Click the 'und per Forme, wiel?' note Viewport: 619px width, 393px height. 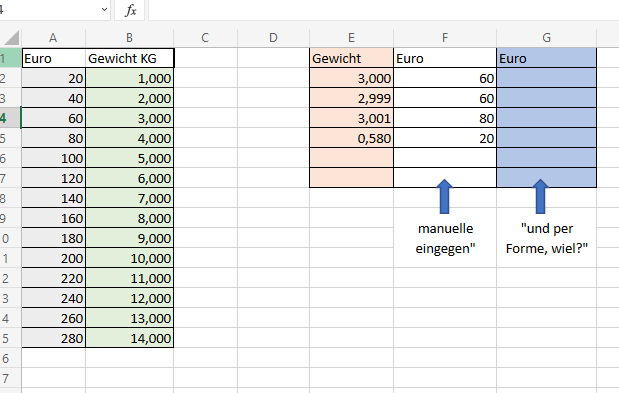pyautogui.click(x=547, y=238)
